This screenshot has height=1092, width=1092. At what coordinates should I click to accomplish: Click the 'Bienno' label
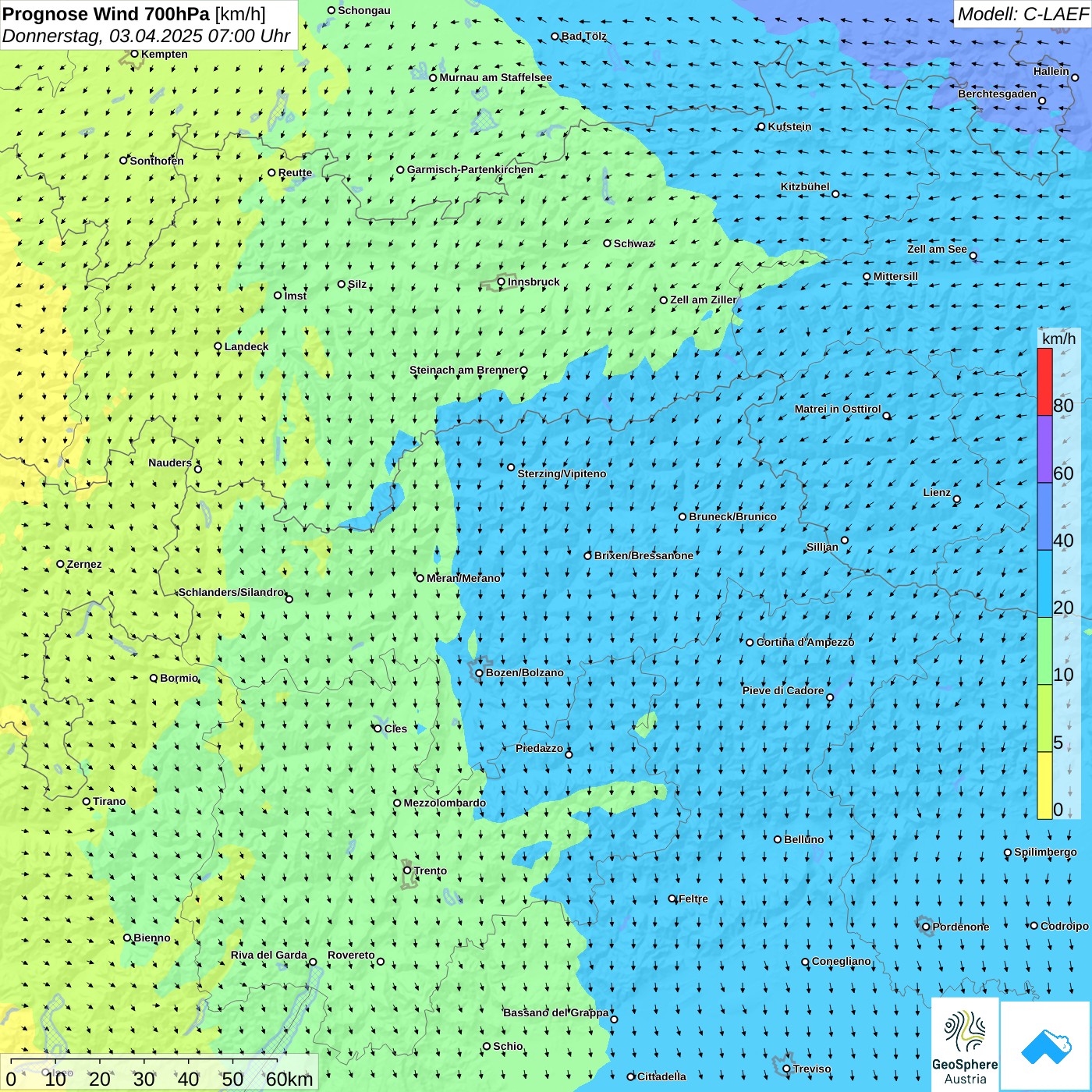[152, 938]
